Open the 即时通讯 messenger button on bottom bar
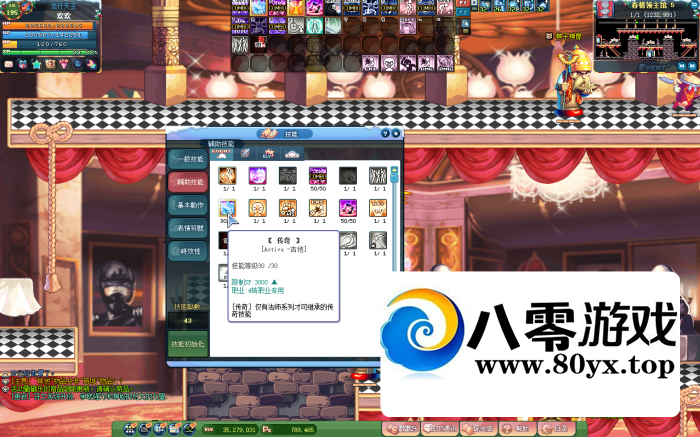This screenshot has width=700, height=437. (440, 429)
